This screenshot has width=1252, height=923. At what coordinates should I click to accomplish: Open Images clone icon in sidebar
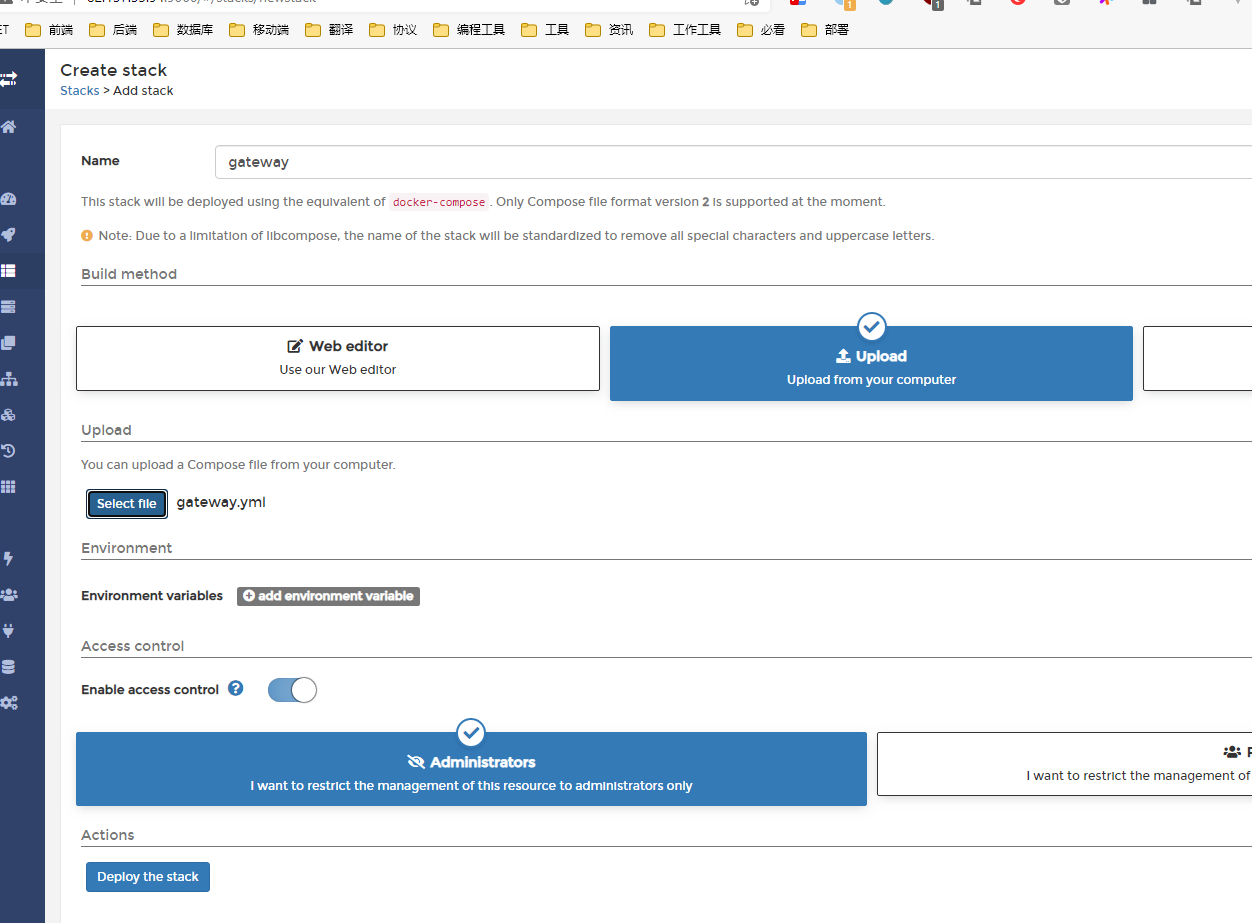pos(8,343)
